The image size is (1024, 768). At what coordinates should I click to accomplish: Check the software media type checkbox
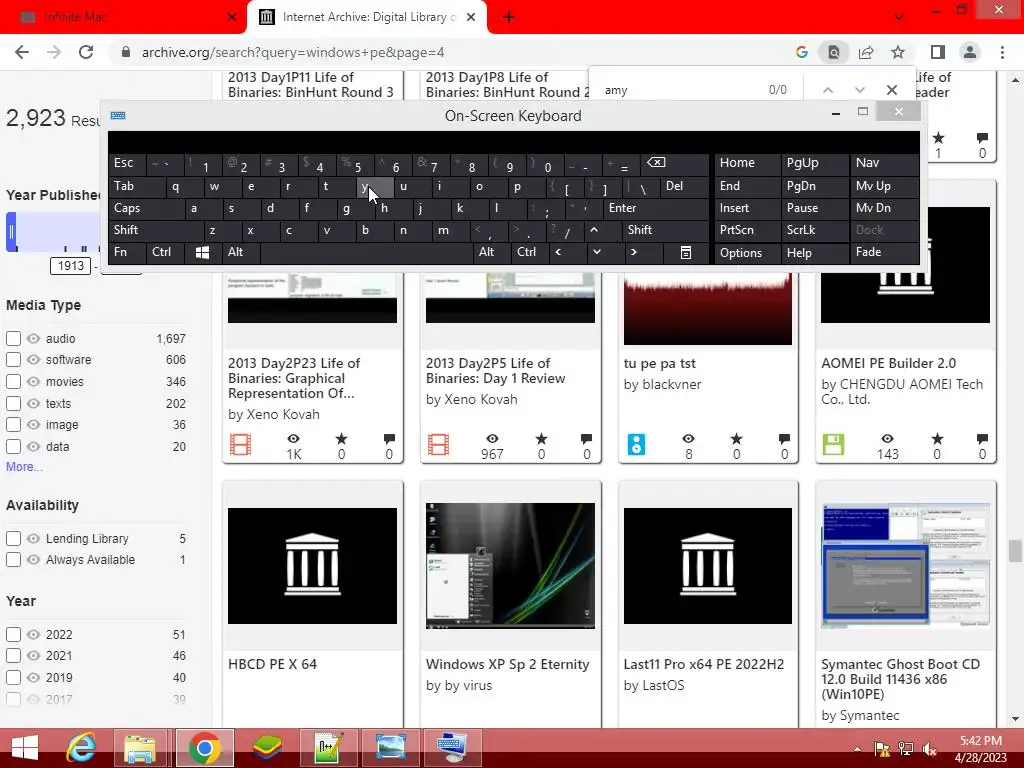click(x=13, y=359)
